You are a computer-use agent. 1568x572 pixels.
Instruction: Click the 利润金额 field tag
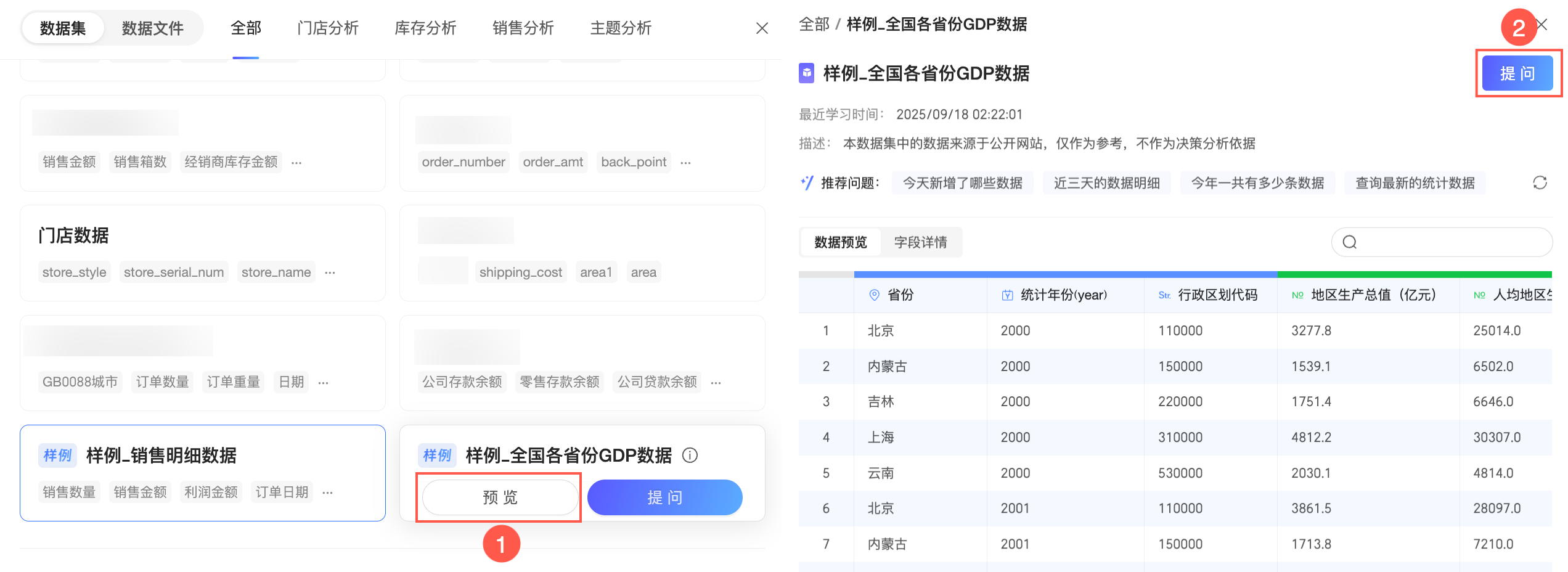point(211,492)
